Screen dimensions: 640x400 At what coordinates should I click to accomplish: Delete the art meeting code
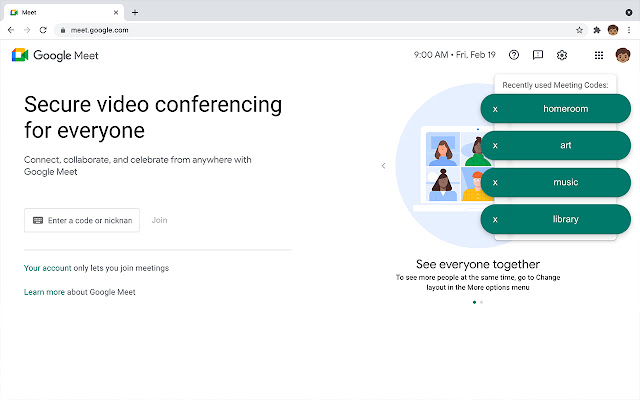coord(495,145)
